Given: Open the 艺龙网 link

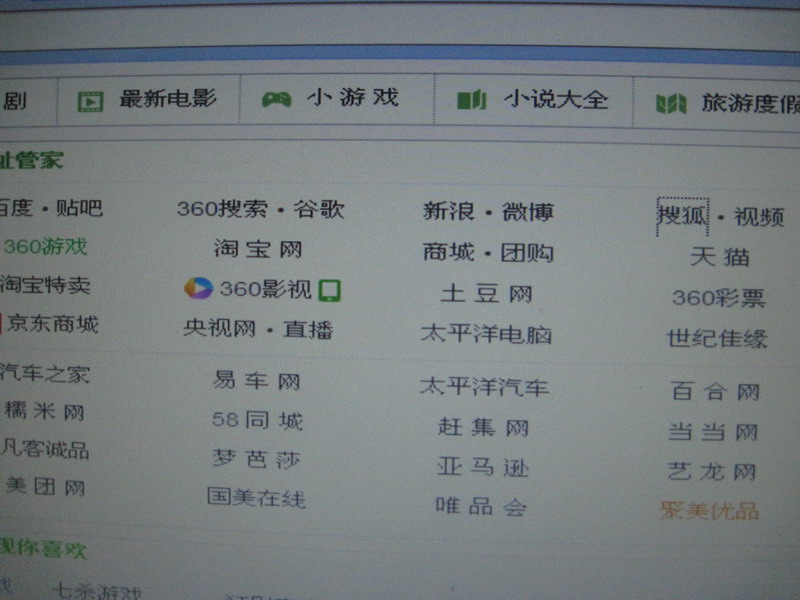Looking at the screenshot, I should [x=712, y=471].
